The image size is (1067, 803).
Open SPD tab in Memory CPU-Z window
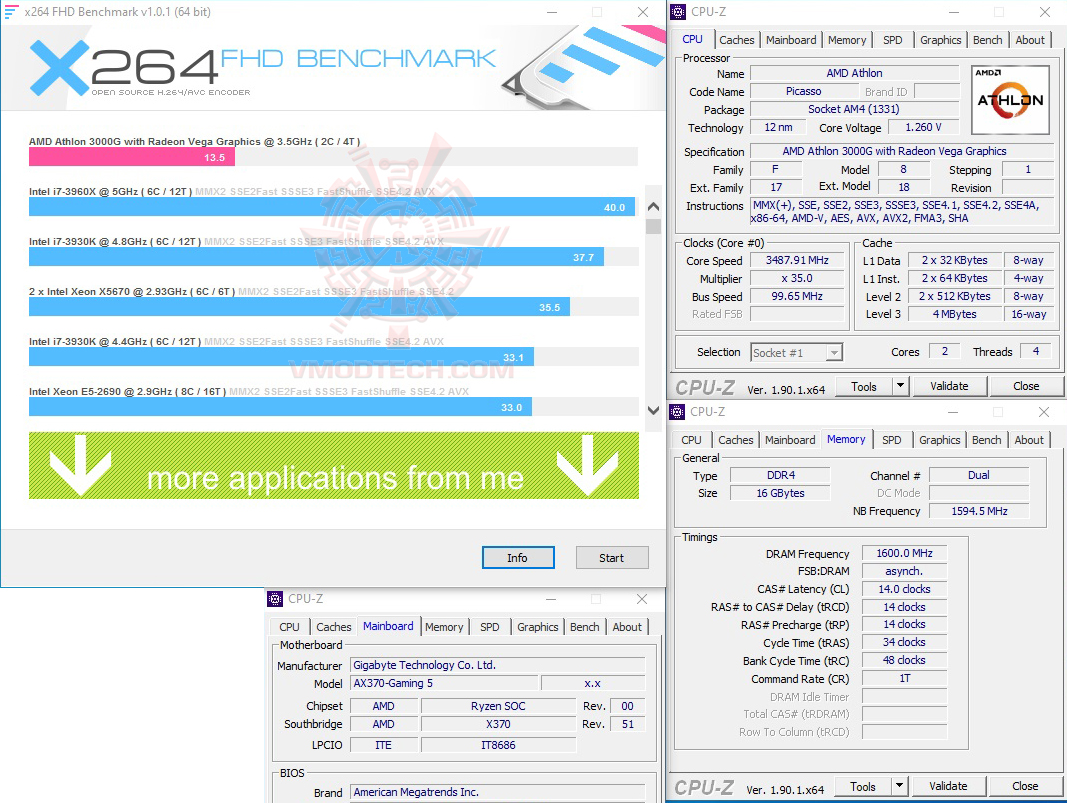(891, 440)
